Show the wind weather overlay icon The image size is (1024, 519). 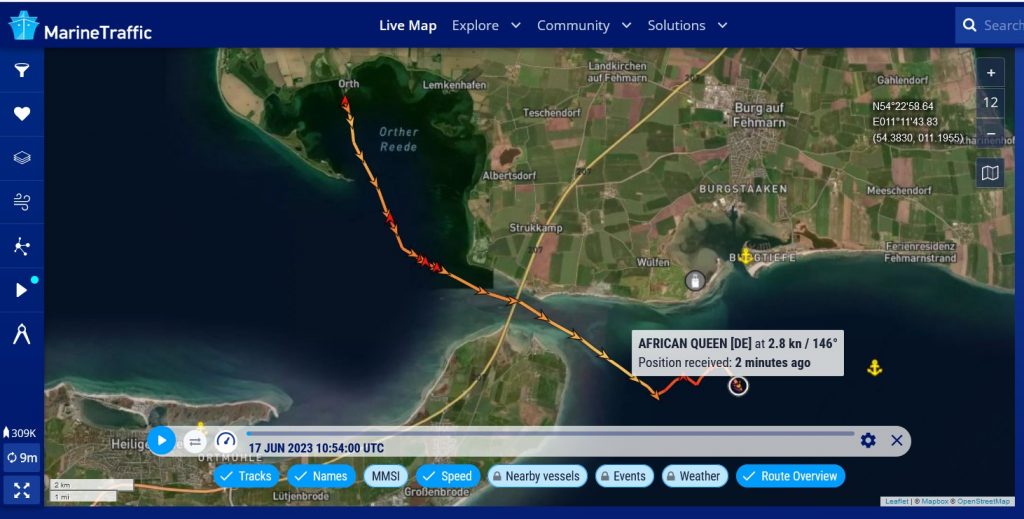point(21,202)
